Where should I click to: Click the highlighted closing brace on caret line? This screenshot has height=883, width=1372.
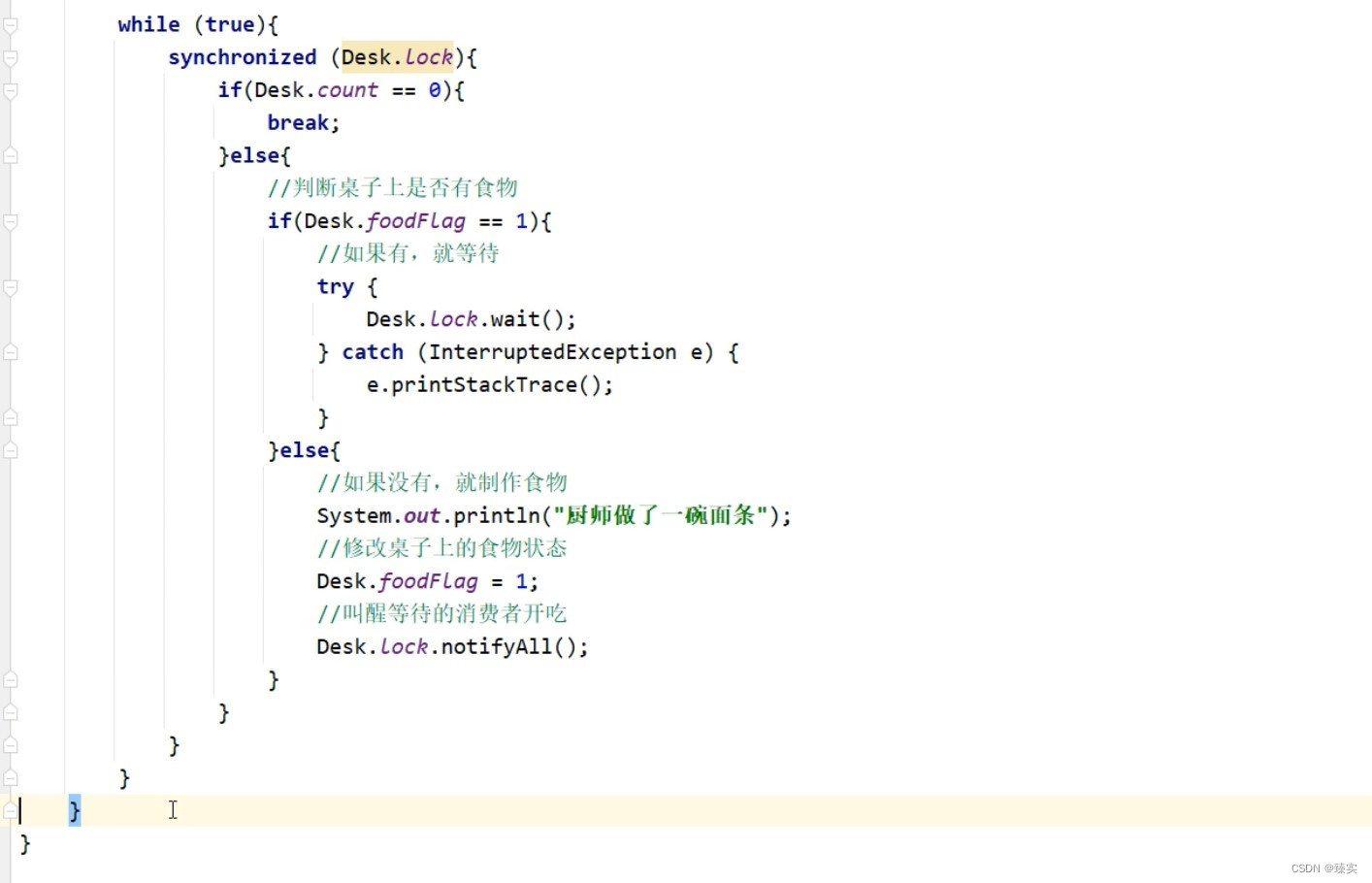pyautogui.click(x=75, y=810)
